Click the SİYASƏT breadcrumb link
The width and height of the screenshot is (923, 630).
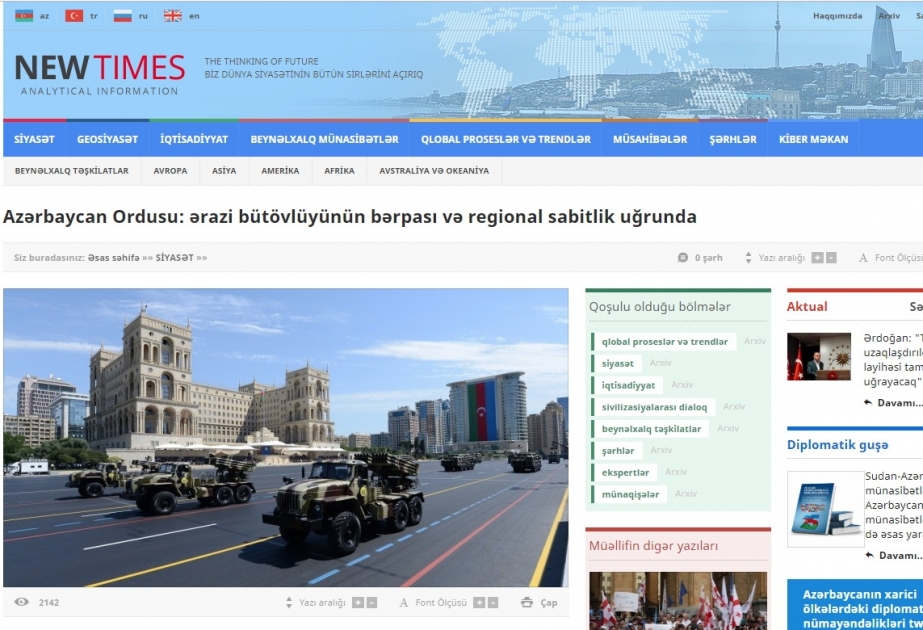click(x=174, y=257)
